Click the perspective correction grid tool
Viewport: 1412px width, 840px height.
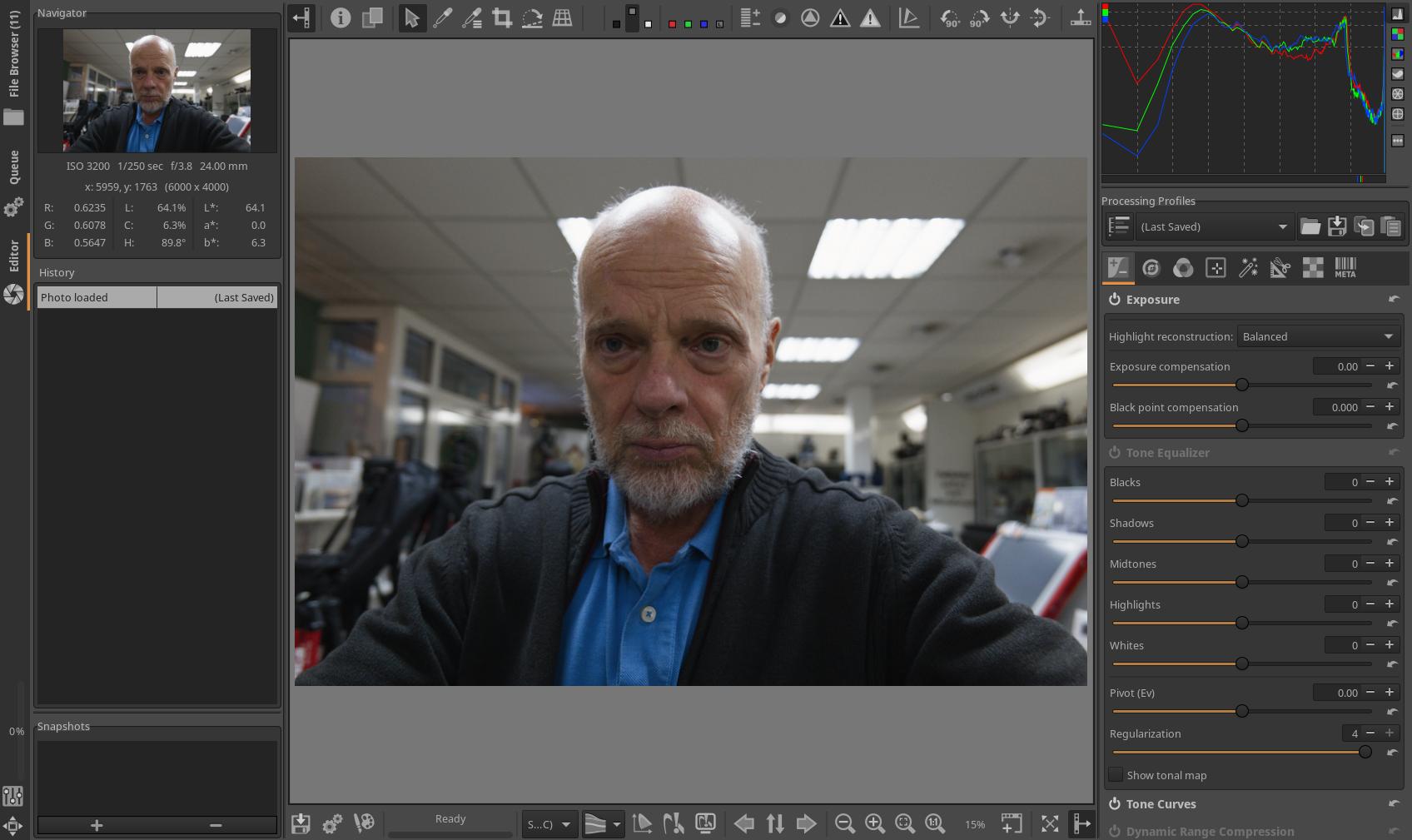tap(563, 18)
